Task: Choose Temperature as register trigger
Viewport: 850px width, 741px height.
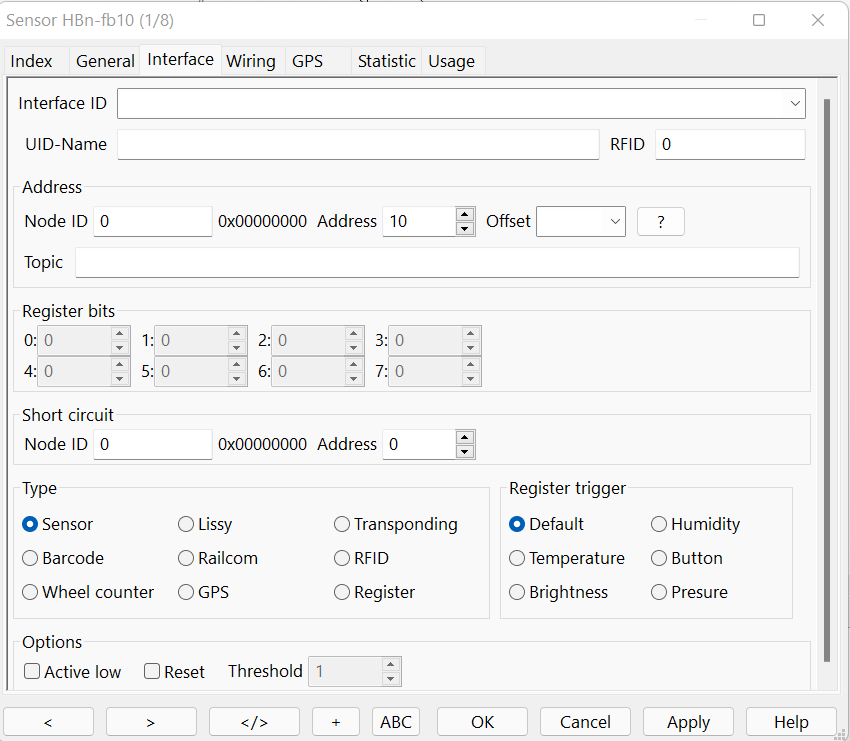Action: [517, 558]
